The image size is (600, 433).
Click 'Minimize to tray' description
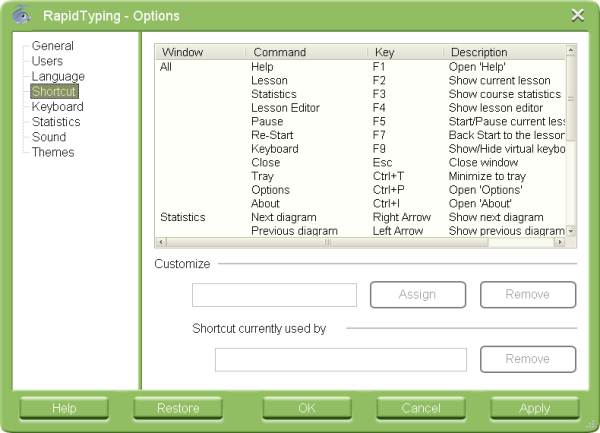pos(487,176)
